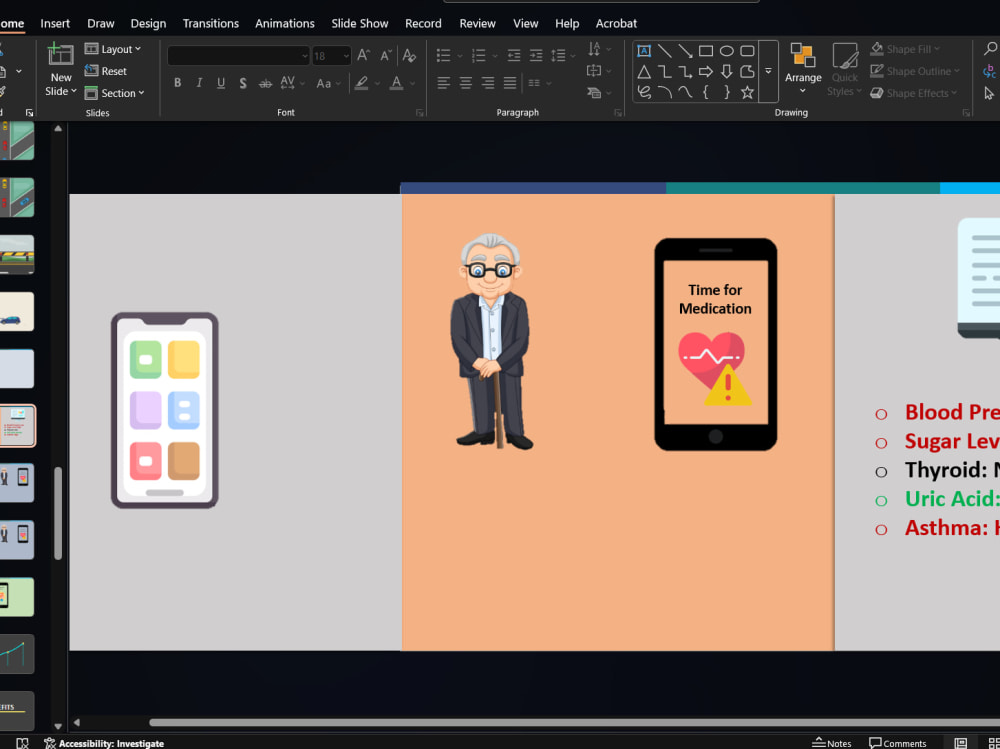The width and height of the screenshot is (1000, 749).
Task: Open the font name combo box
Action: tap(239, 56)
